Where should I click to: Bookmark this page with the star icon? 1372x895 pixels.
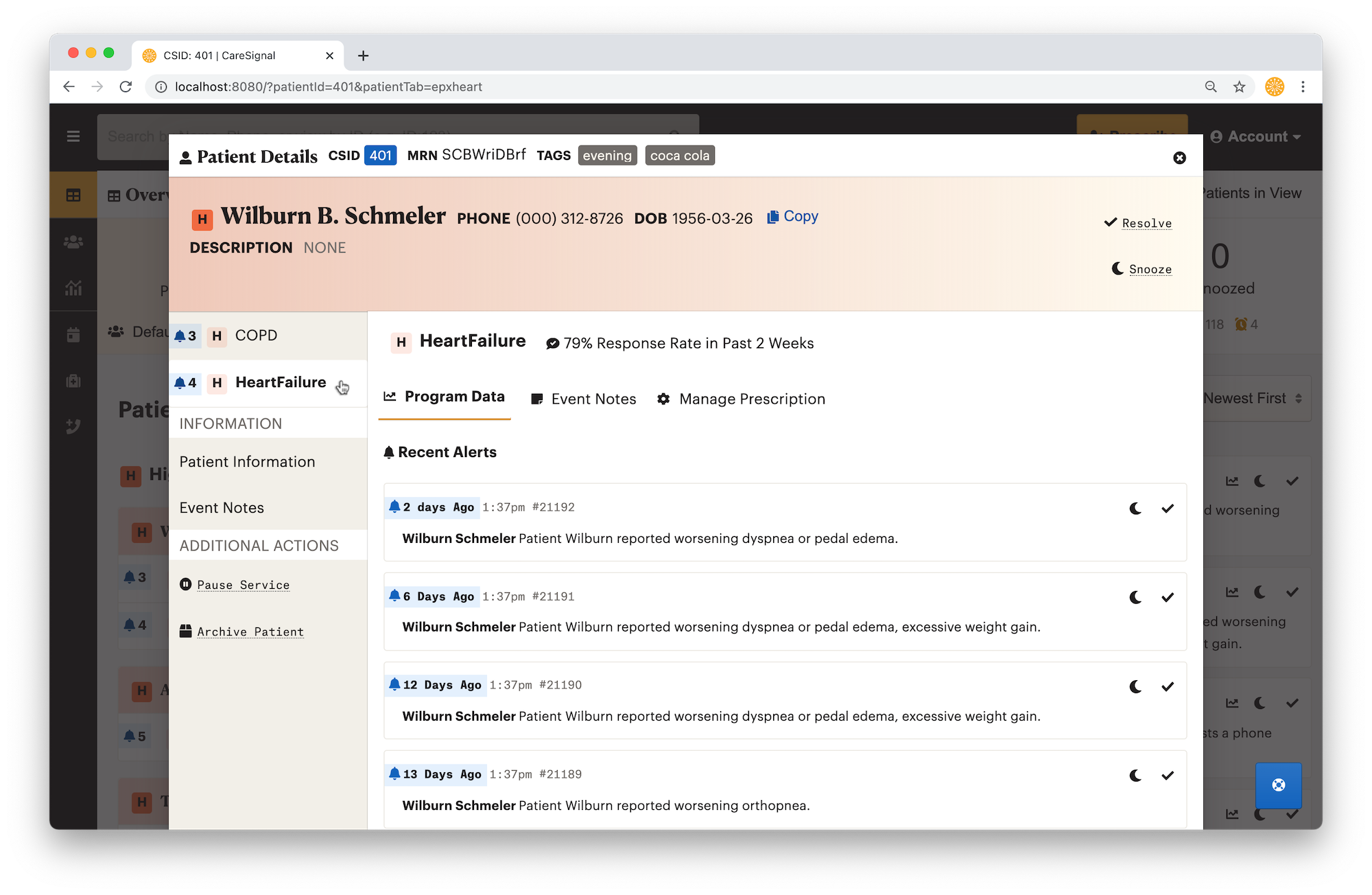1239,86
